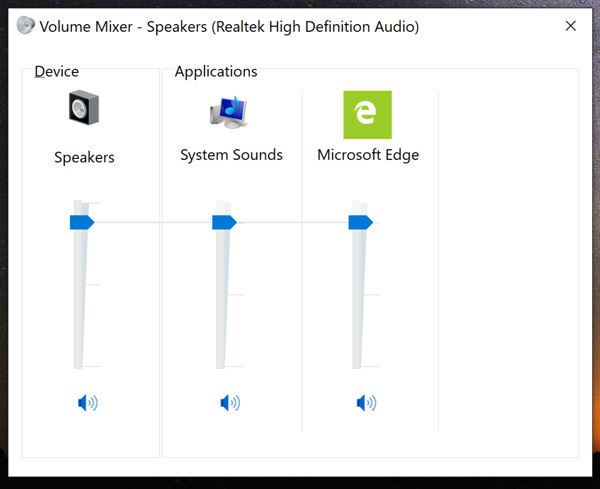Viewport: 600px width, 489px height.
Task: Open System Sounds via its icon
Action: point(230,111)
